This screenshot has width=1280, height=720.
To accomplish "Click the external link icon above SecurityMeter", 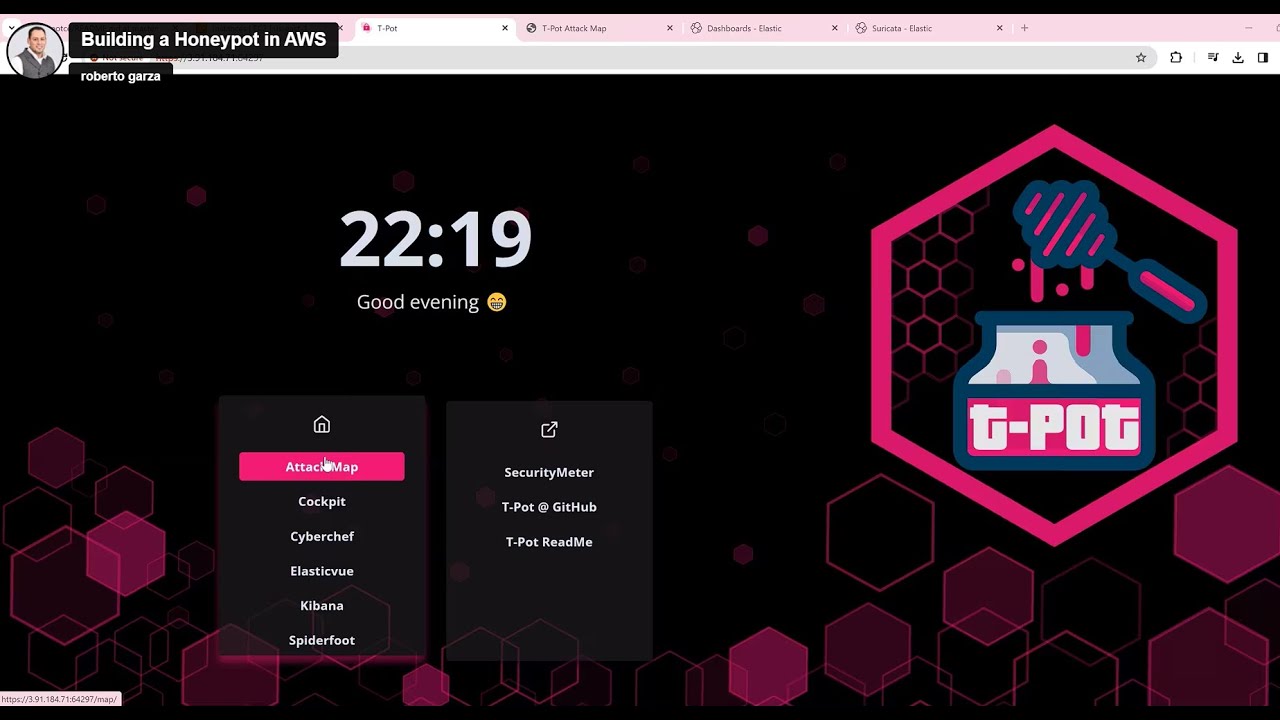I will [x=549, y=430].
